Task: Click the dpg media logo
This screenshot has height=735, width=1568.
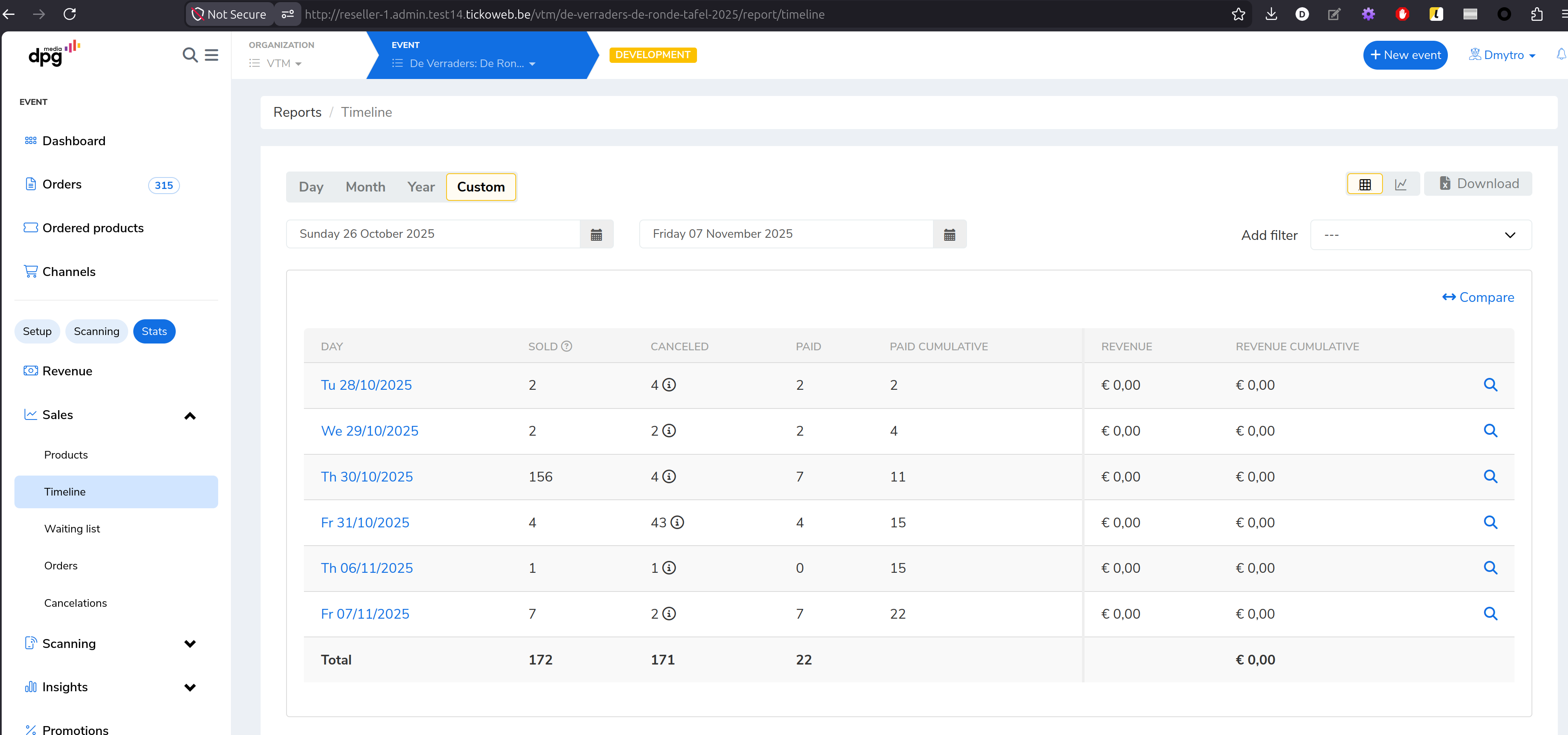Action: [x=54, y=54]
